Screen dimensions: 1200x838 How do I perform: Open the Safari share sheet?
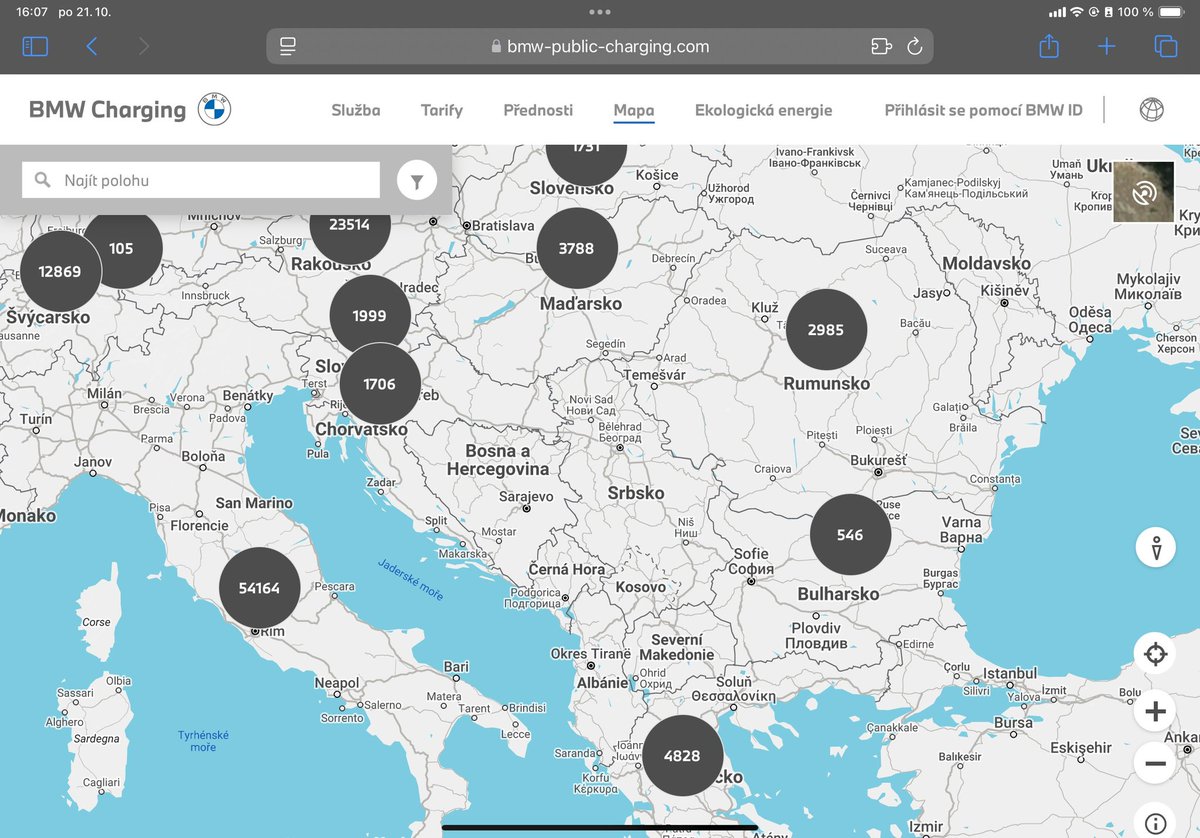[x=1049, y=46]
